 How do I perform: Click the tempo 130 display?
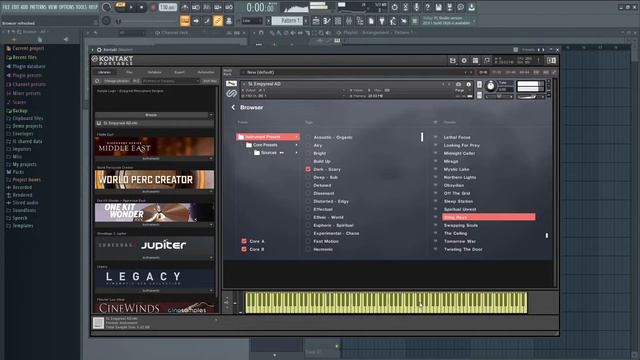(167, 7)
